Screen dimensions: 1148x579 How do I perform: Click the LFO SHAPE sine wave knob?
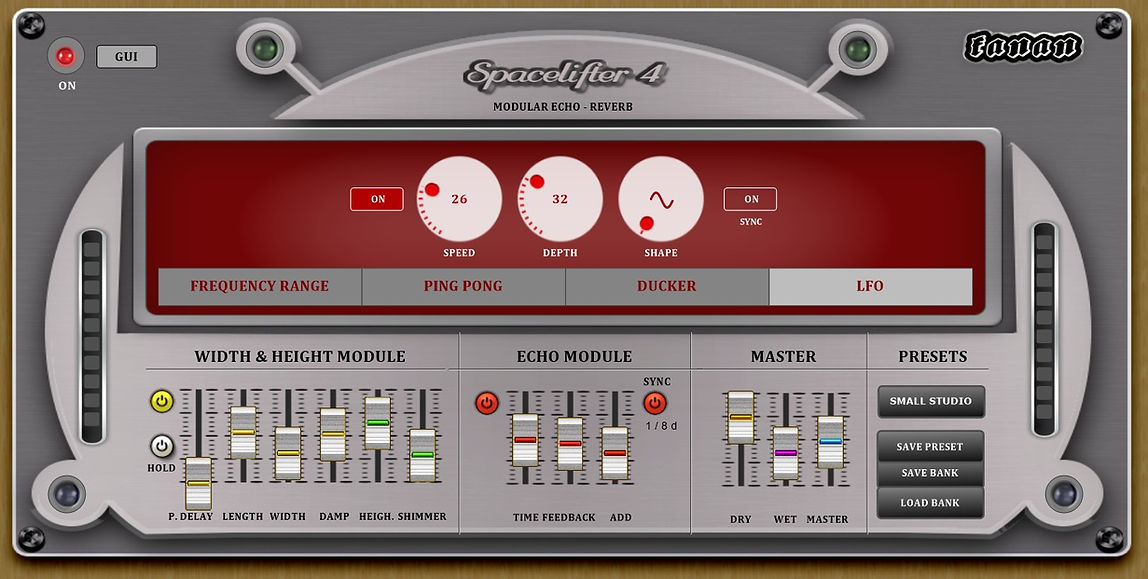coord(661,199)
